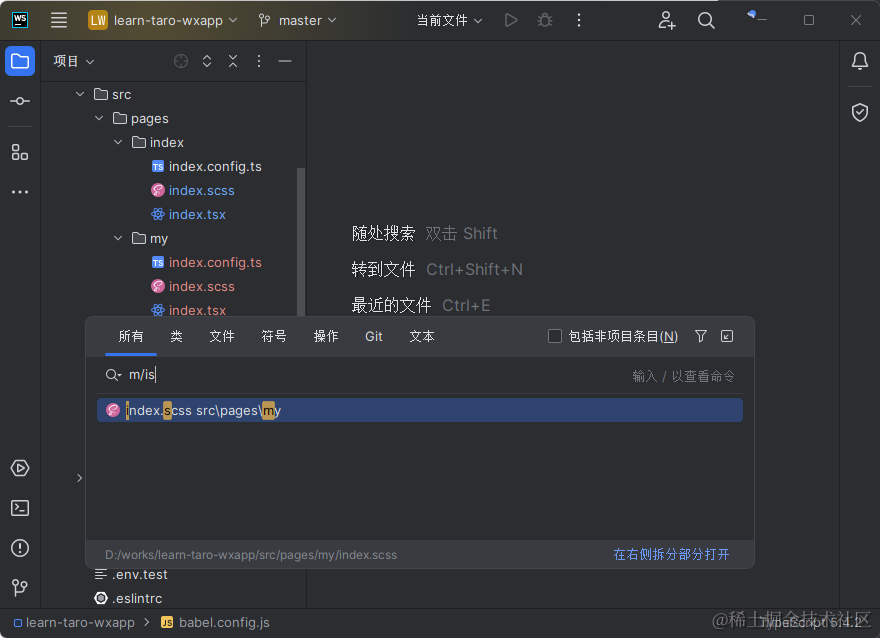Start a Code With Me session
The width and height of the screenshot is (880, 638).
[x=666, y=20]
